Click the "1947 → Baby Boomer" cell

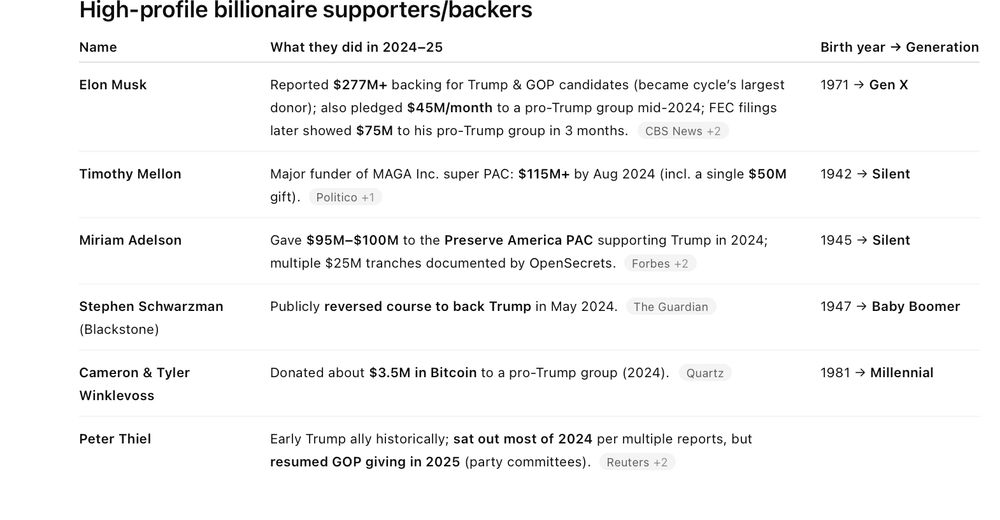click(890, 306)
